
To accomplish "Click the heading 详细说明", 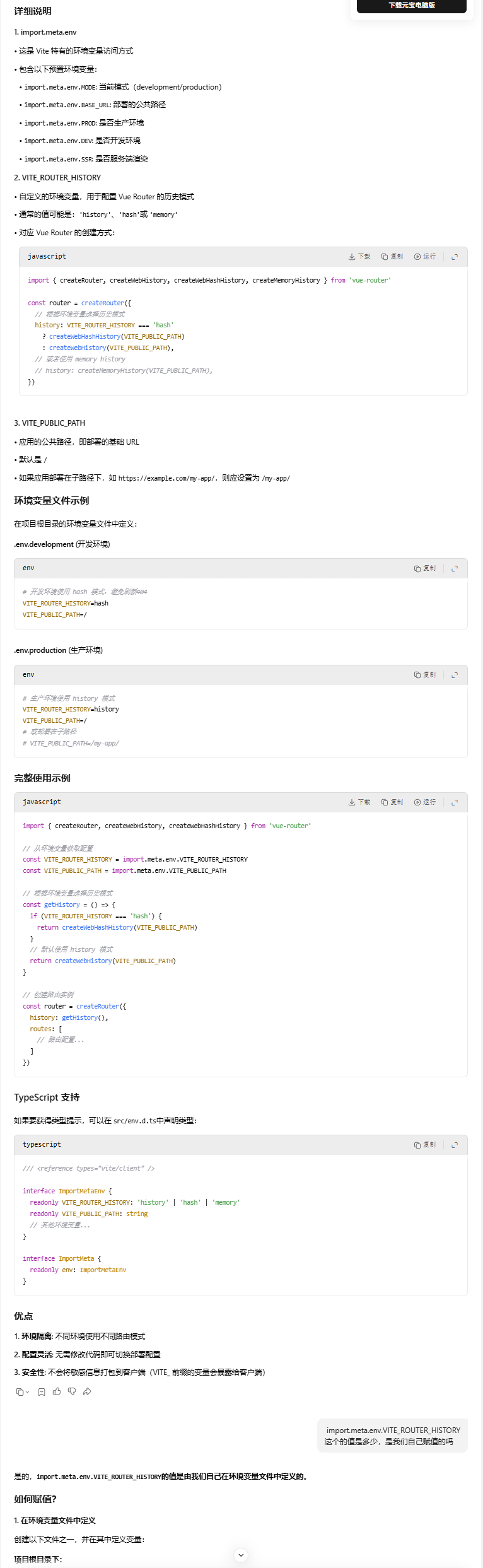I will (x=33, y=11).
